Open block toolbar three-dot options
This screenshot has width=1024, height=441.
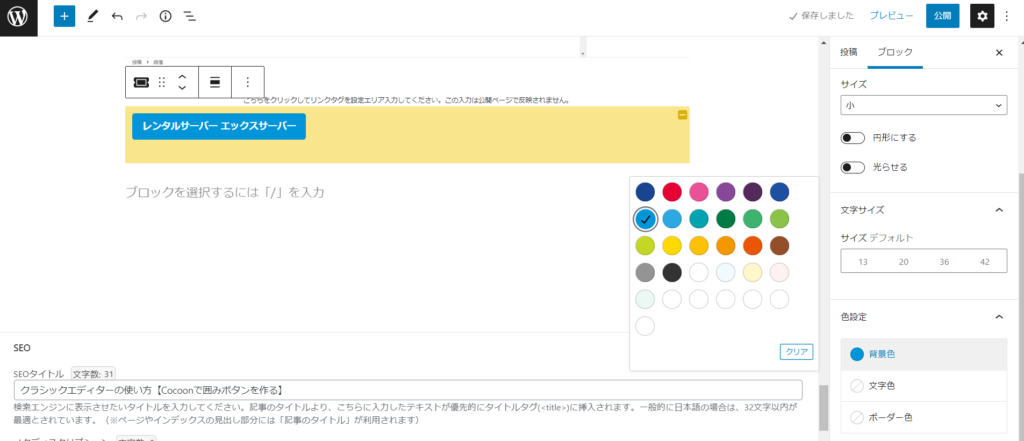point(248,82)
